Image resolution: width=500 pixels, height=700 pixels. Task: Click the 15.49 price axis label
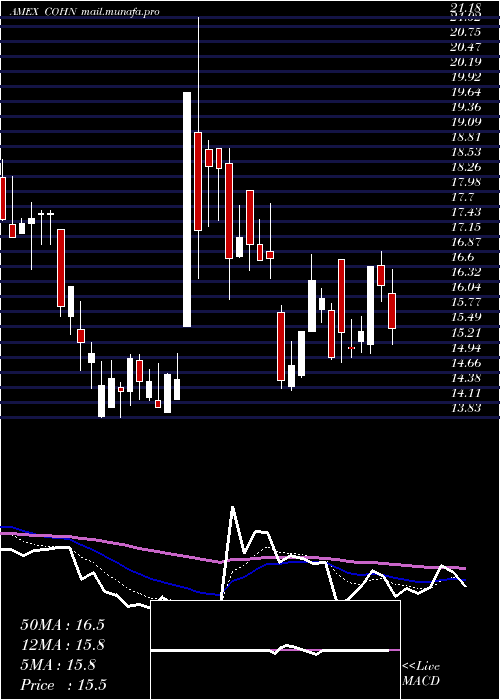(466, 317)
